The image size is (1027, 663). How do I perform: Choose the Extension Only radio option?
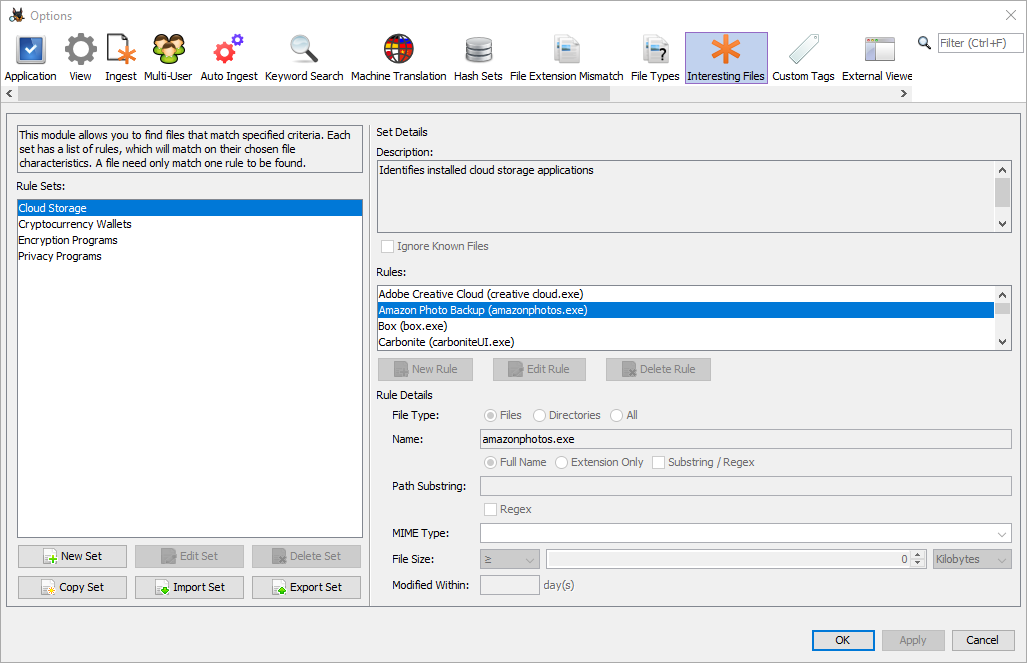tap(562, 462)
